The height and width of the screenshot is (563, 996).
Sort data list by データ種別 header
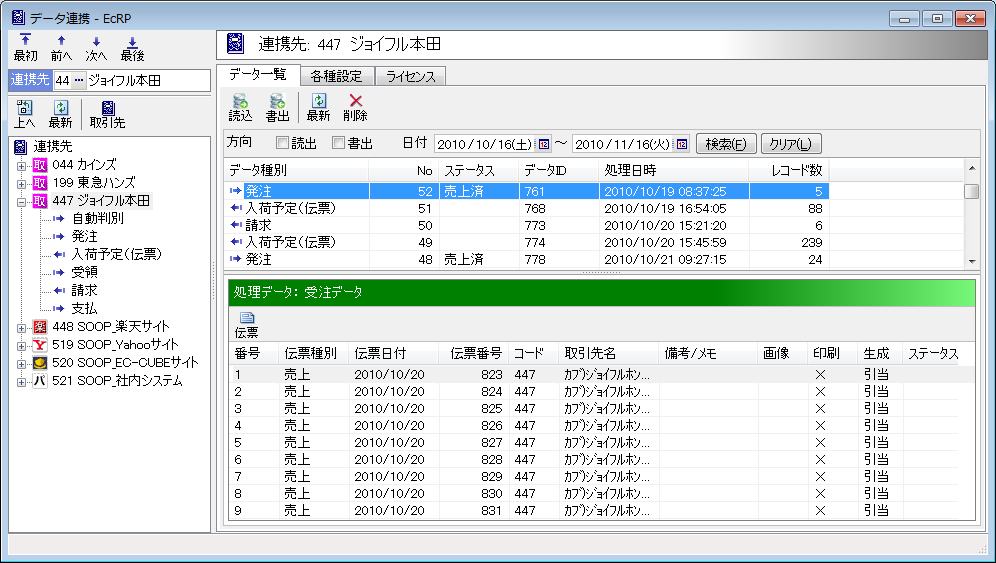297,170
